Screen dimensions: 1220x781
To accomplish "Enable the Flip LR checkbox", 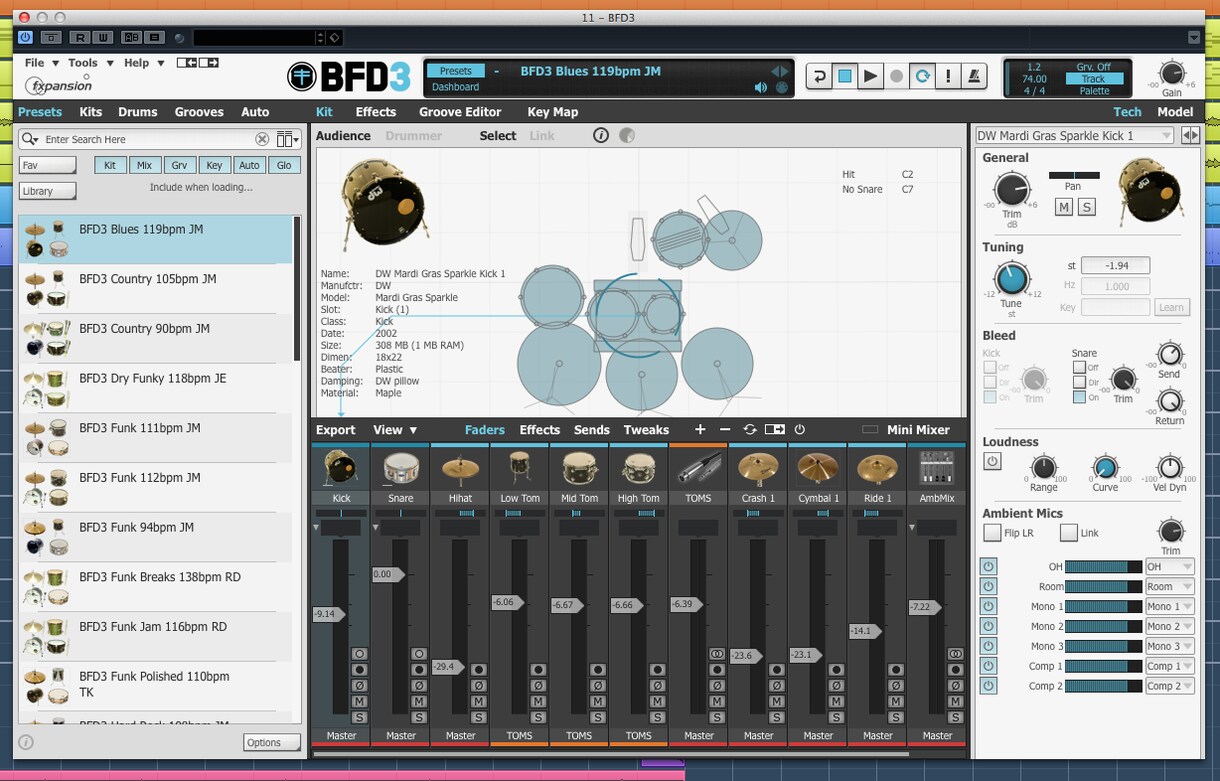I will [x=992, y=533].
